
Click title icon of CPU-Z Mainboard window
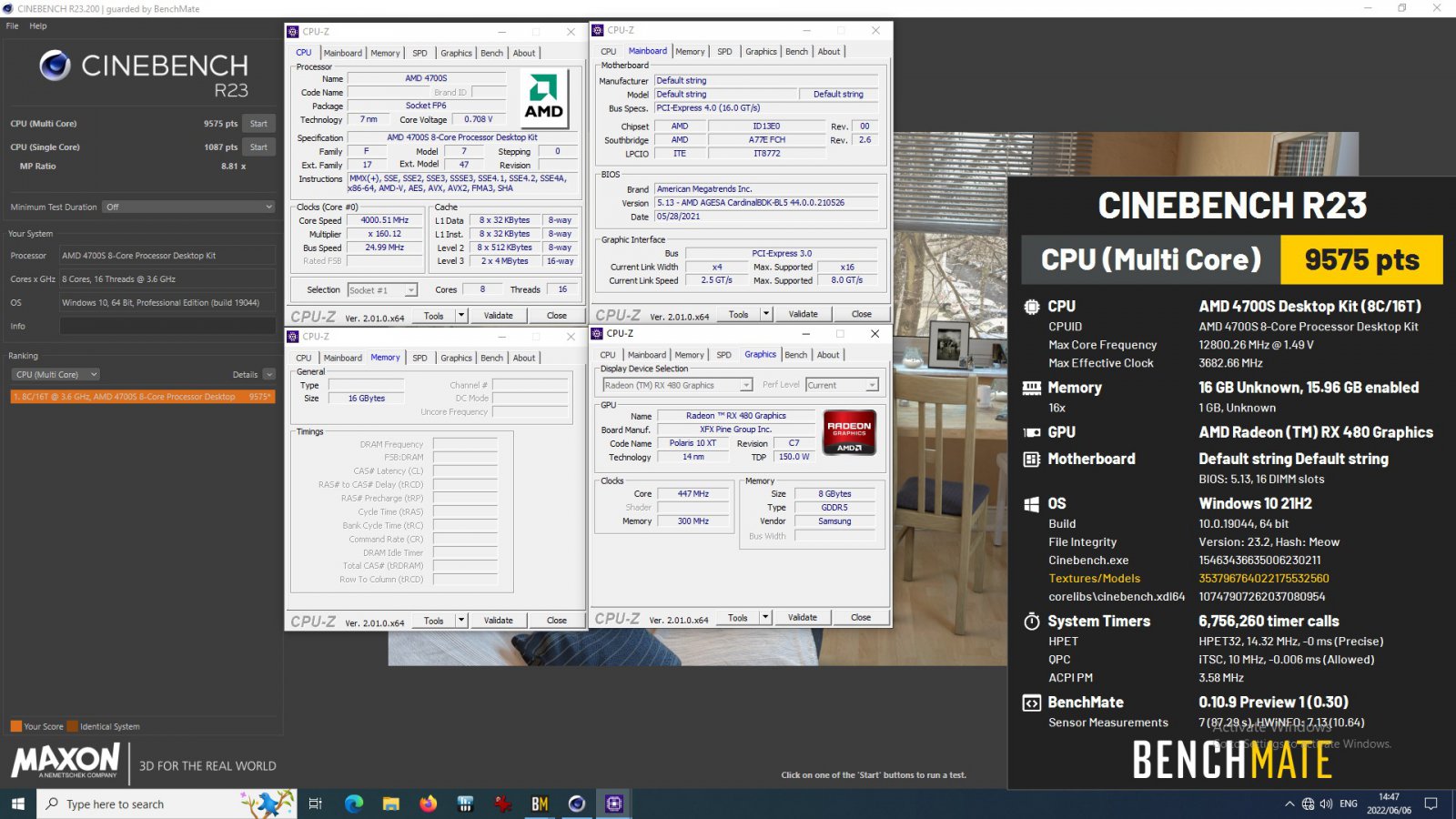coord(598,30)
